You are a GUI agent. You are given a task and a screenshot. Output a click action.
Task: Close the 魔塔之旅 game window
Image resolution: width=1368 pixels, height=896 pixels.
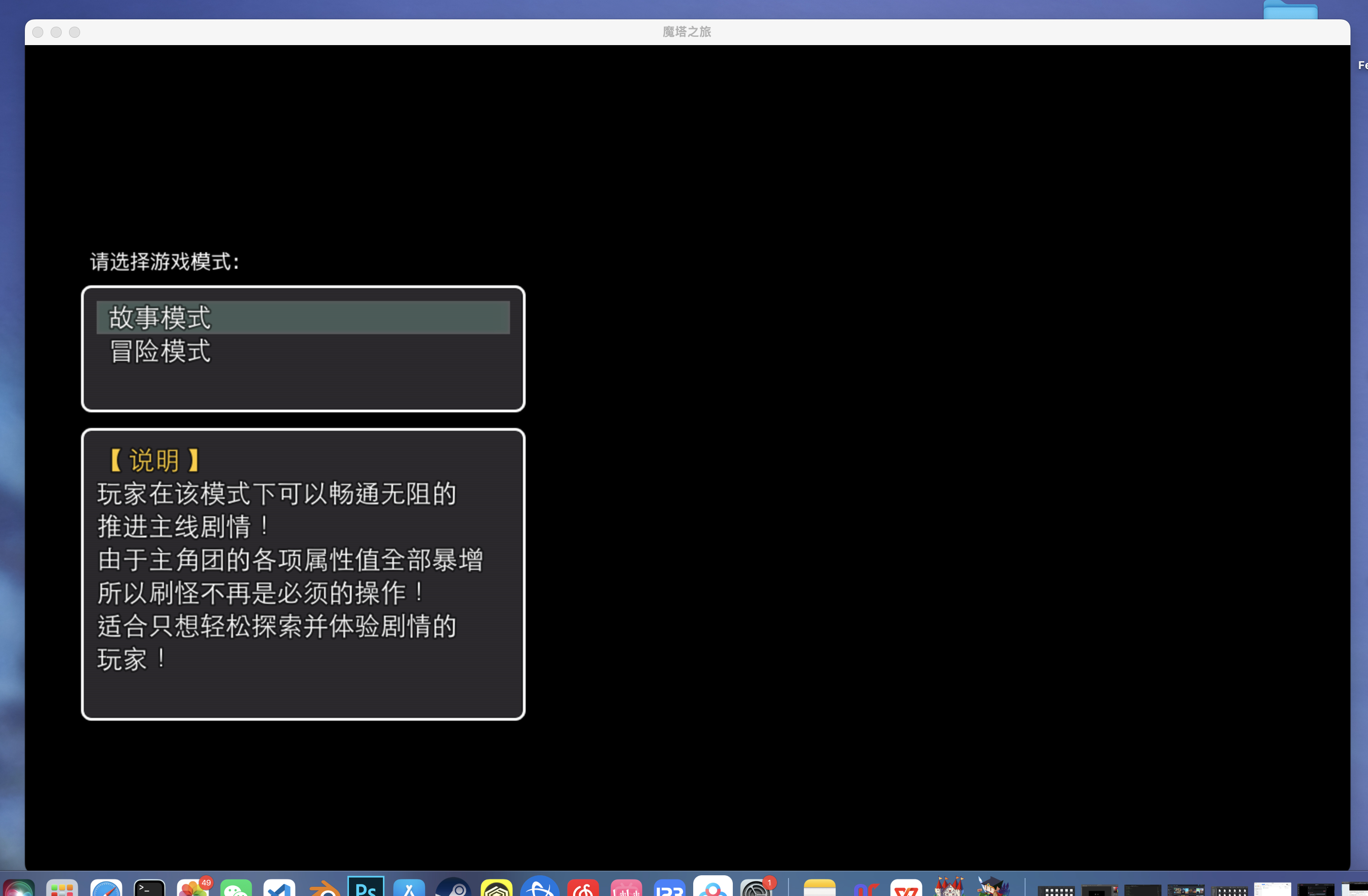(x=38, y=32)
